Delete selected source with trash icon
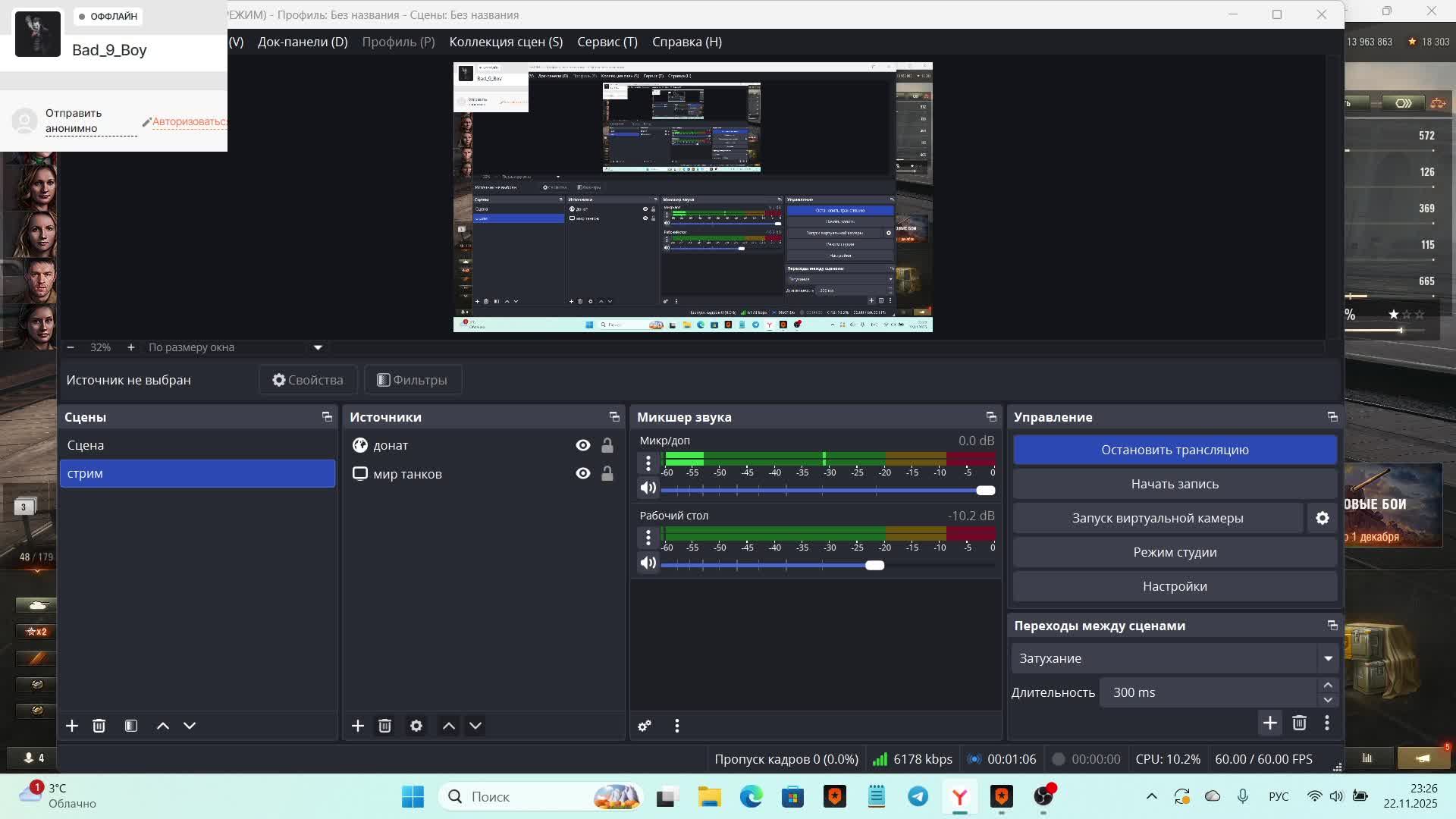The image size is (1456, 819). coord(384,726)
